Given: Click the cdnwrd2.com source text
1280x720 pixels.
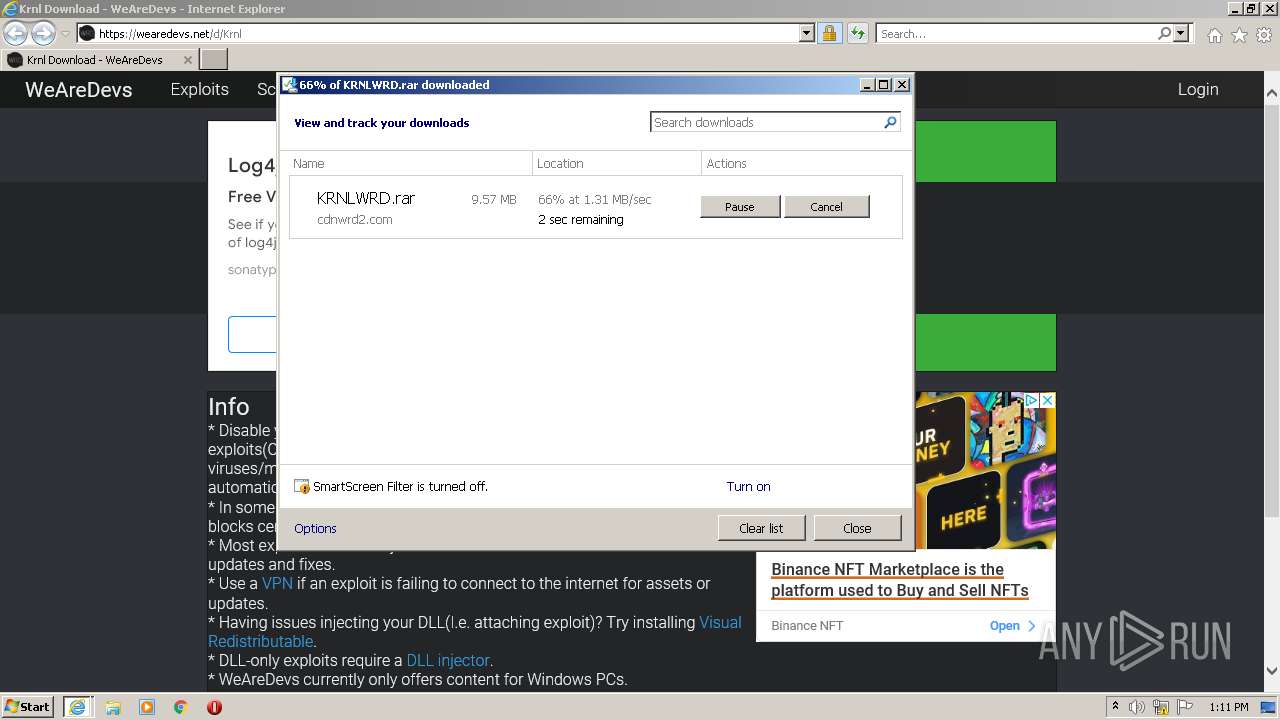Looking at the screenshot, I should (354, 219).
